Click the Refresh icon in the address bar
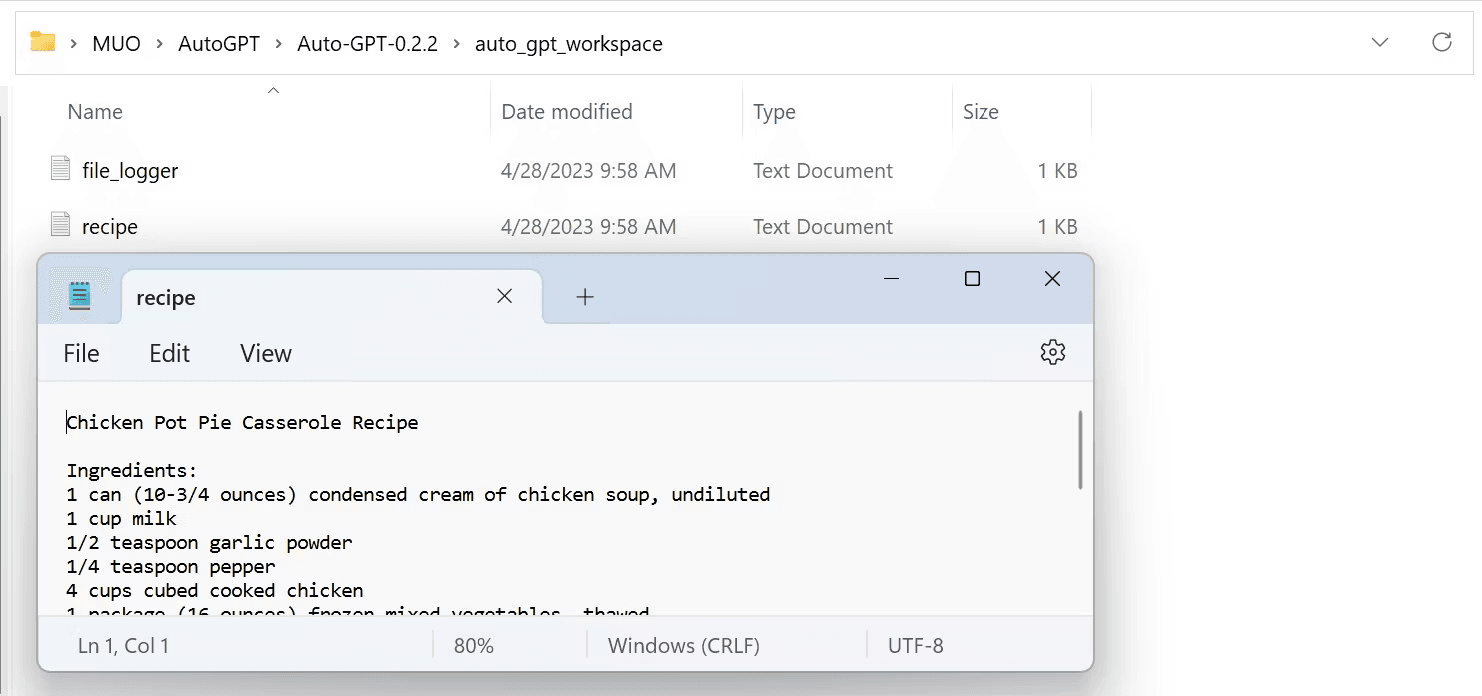This screenshot has height=696, width=1482. [x=1441, y=42]
